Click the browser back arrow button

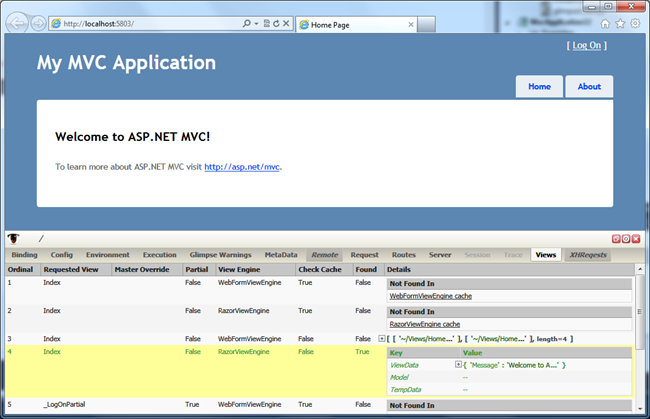[15, 22]
